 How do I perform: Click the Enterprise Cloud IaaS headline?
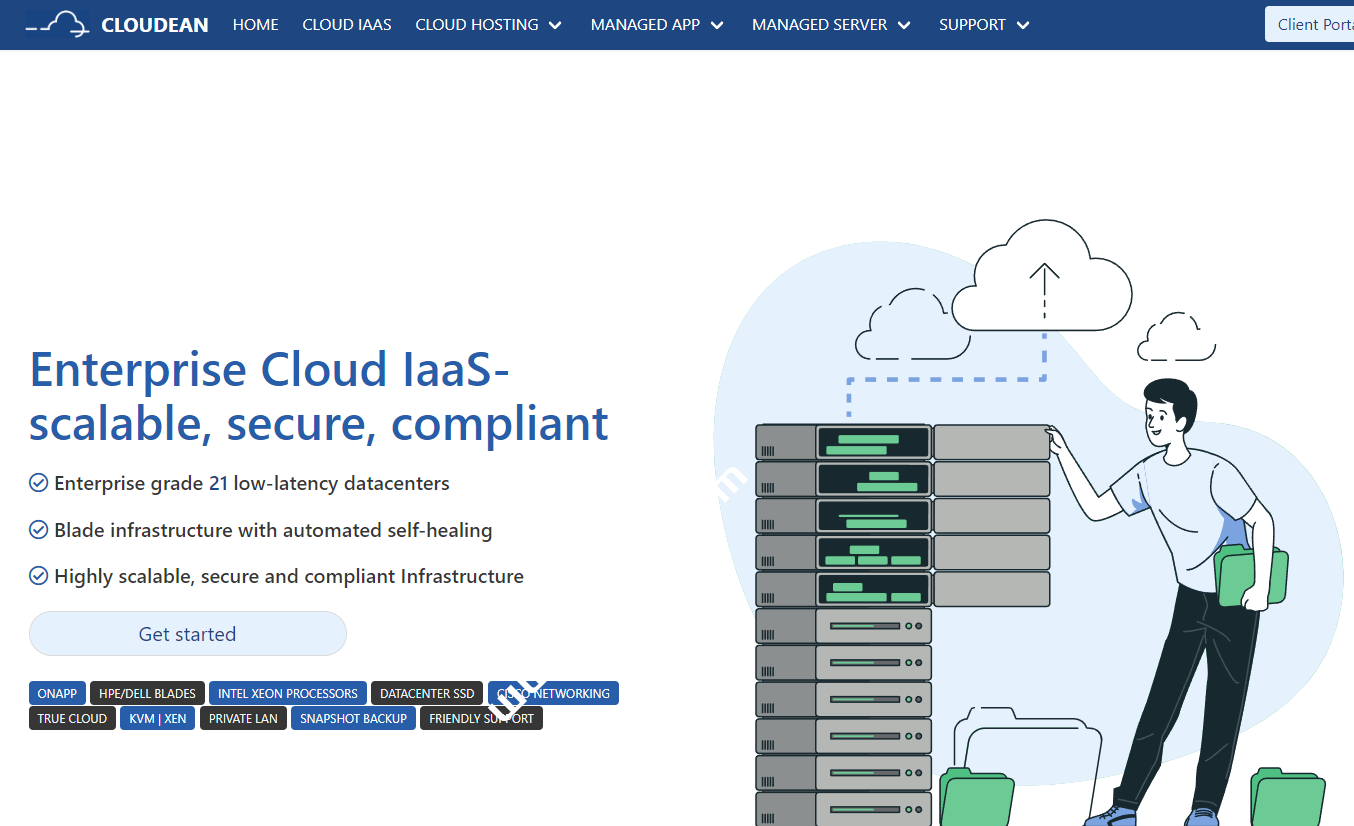[x=319, y=396]
